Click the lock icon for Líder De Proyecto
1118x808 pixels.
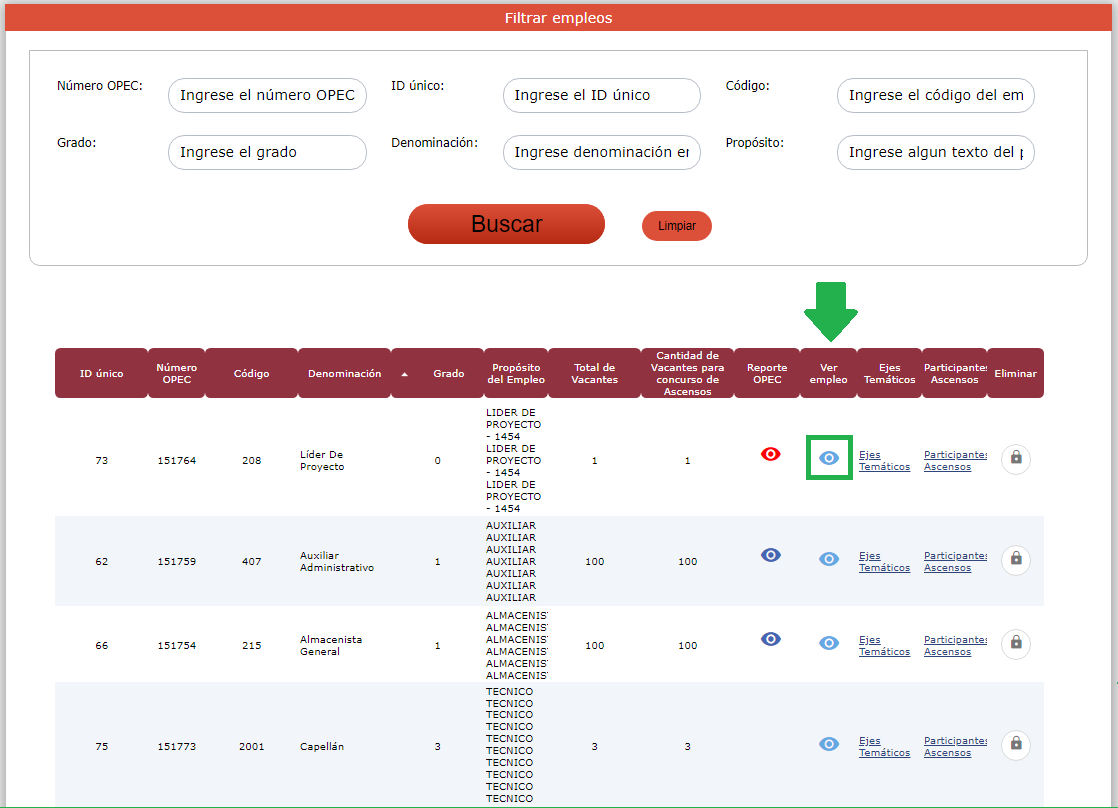[x=1016, y=458]
